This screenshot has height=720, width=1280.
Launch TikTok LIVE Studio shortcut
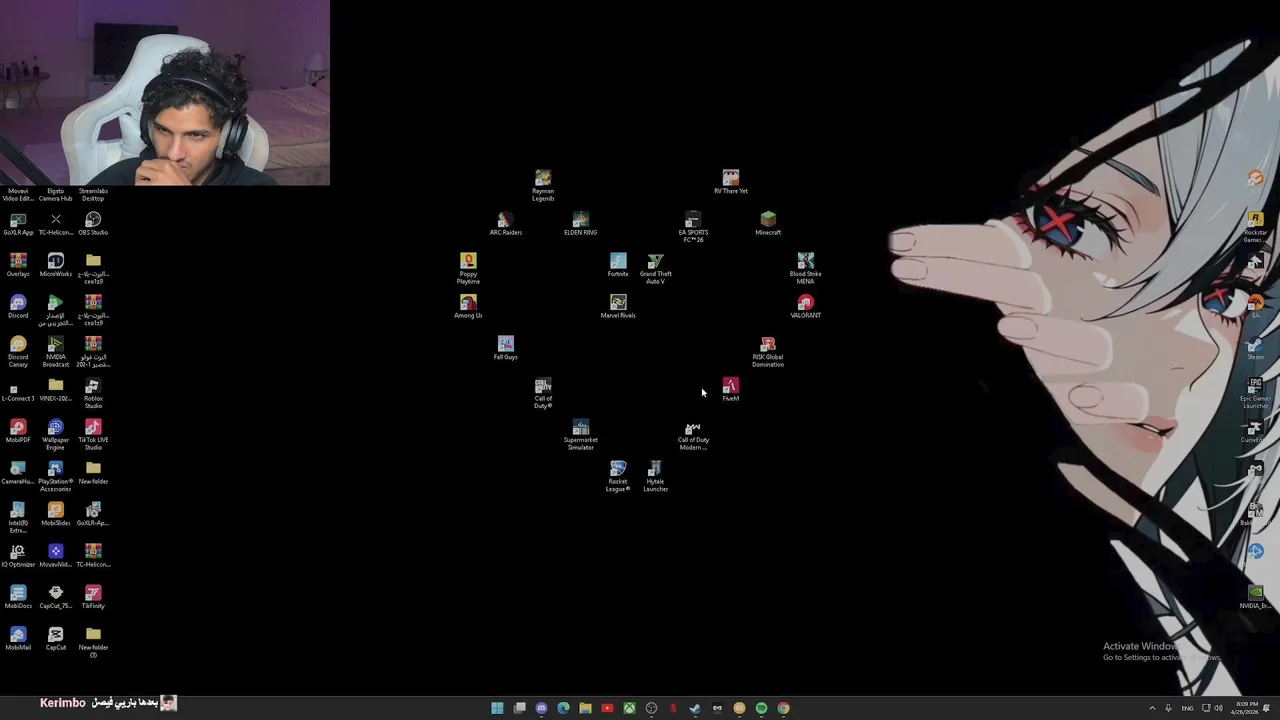[93, 435]
